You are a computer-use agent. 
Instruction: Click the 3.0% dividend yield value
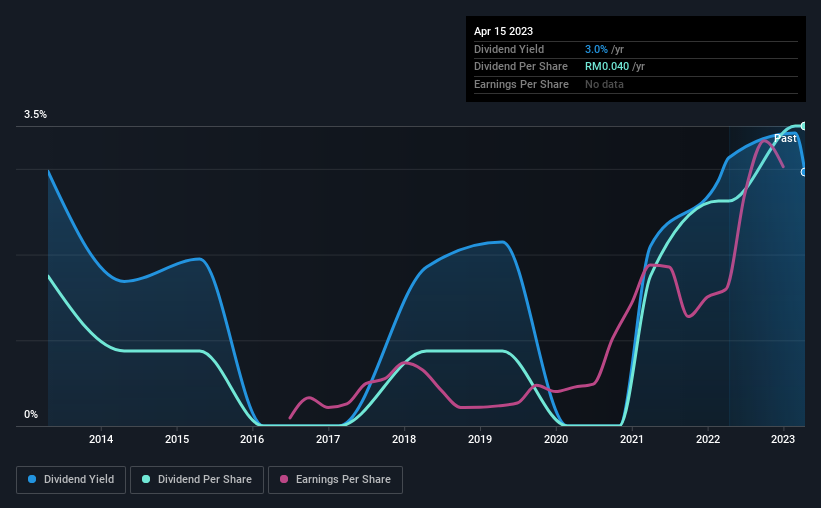click(x=596, y=49)
